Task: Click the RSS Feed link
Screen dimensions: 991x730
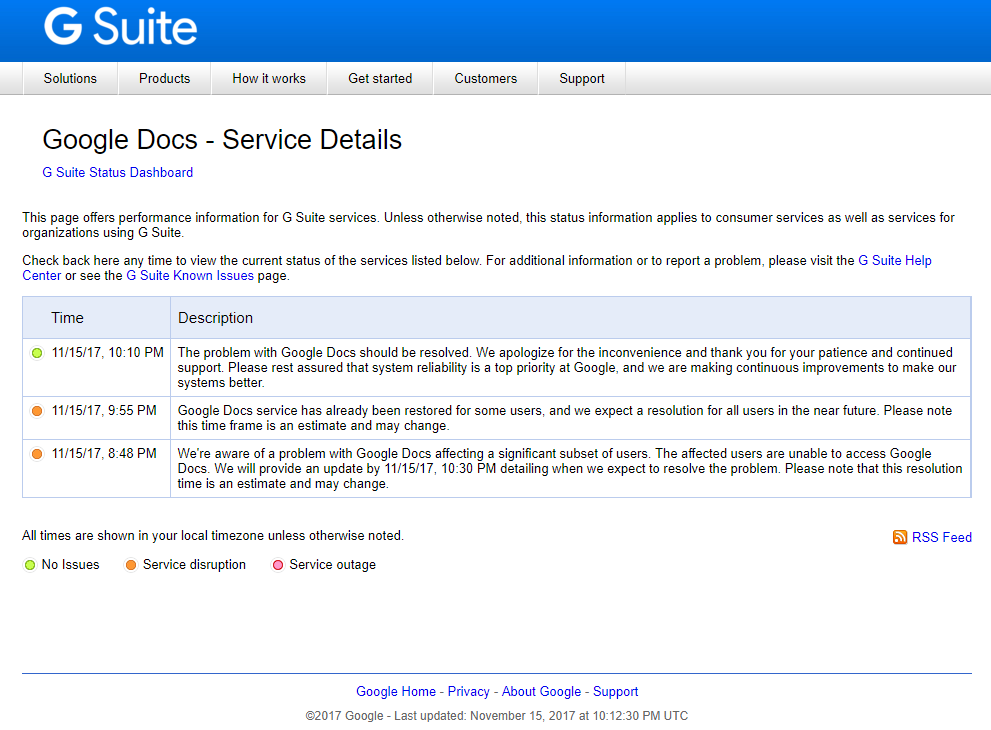Action: (942, 537)
